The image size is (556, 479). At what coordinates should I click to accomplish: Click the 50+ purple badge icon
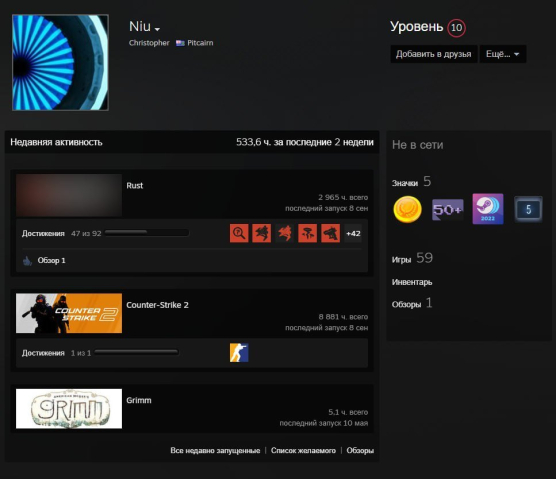[447, 210]
